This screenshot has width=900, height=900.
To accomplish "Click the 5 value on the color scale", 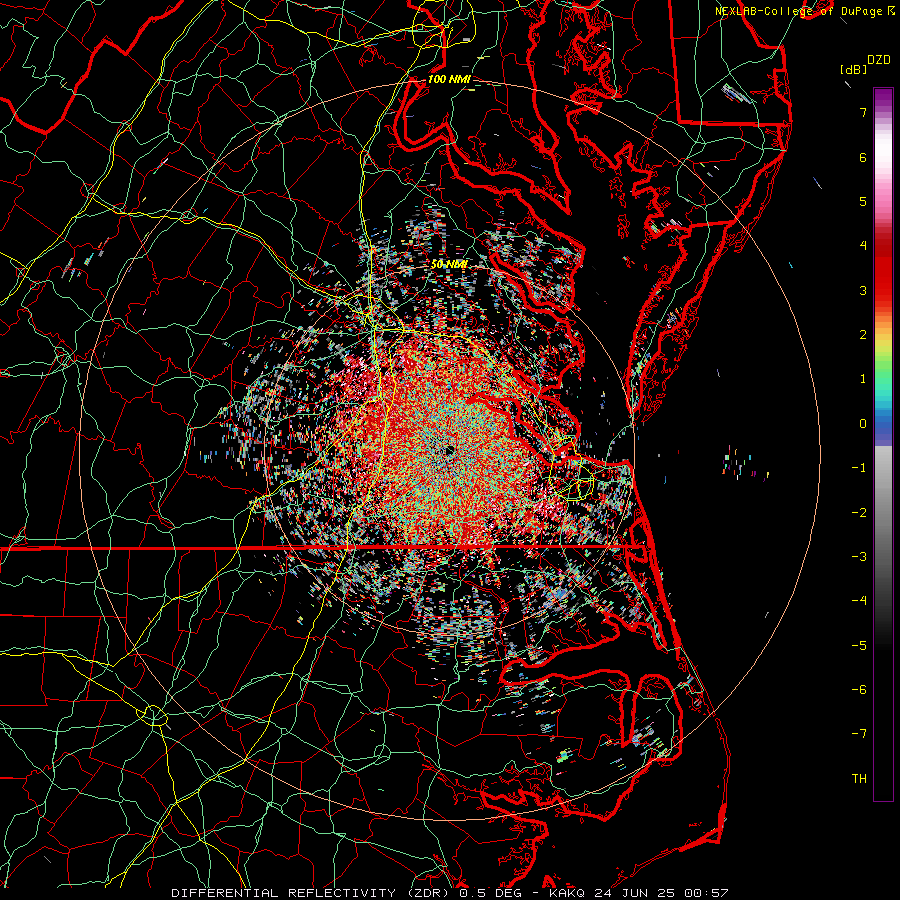I will pos(863,201).
